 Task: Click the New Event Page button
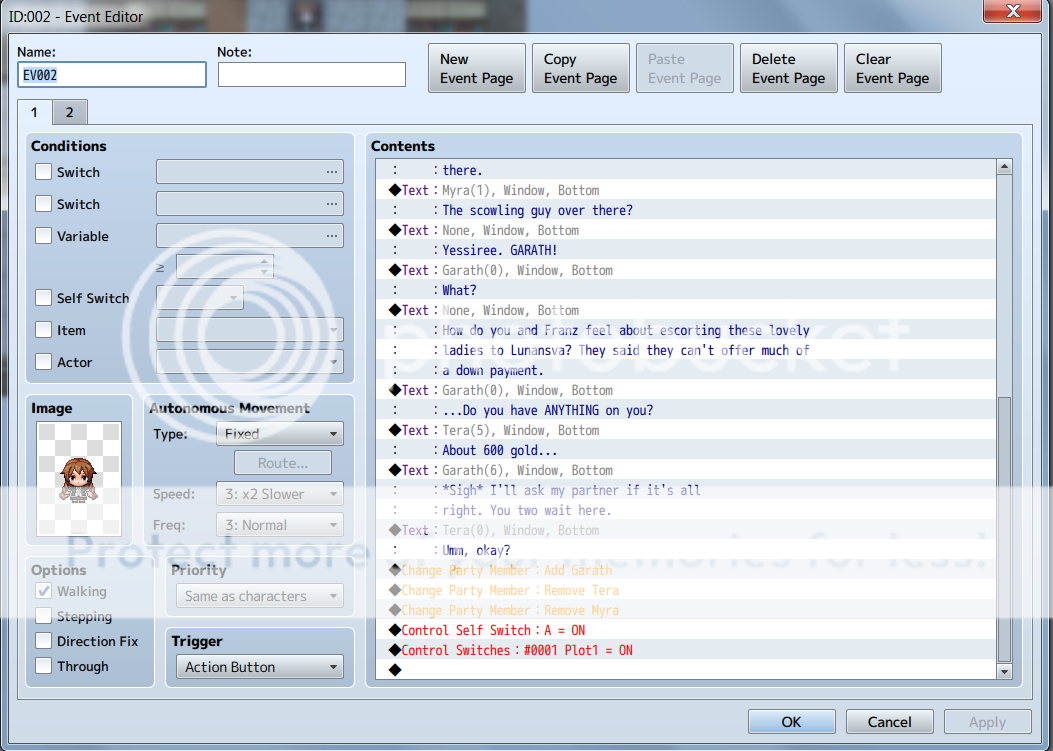[476, 69]
